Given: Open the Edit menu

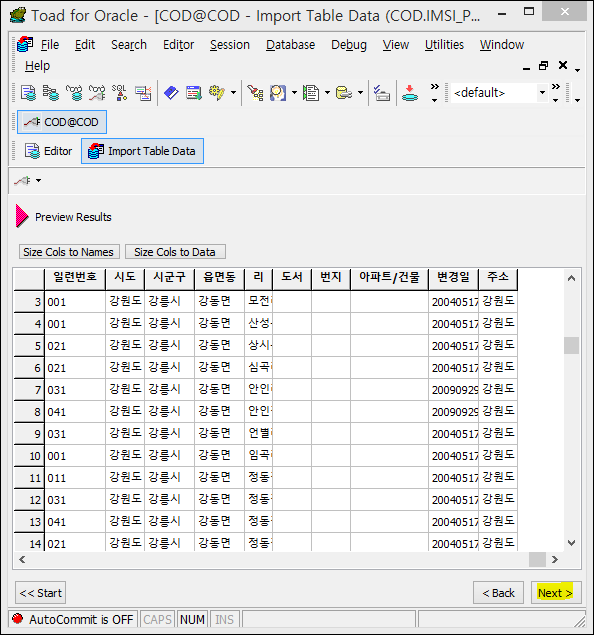Looking at the screenshot, I should 85,45.
